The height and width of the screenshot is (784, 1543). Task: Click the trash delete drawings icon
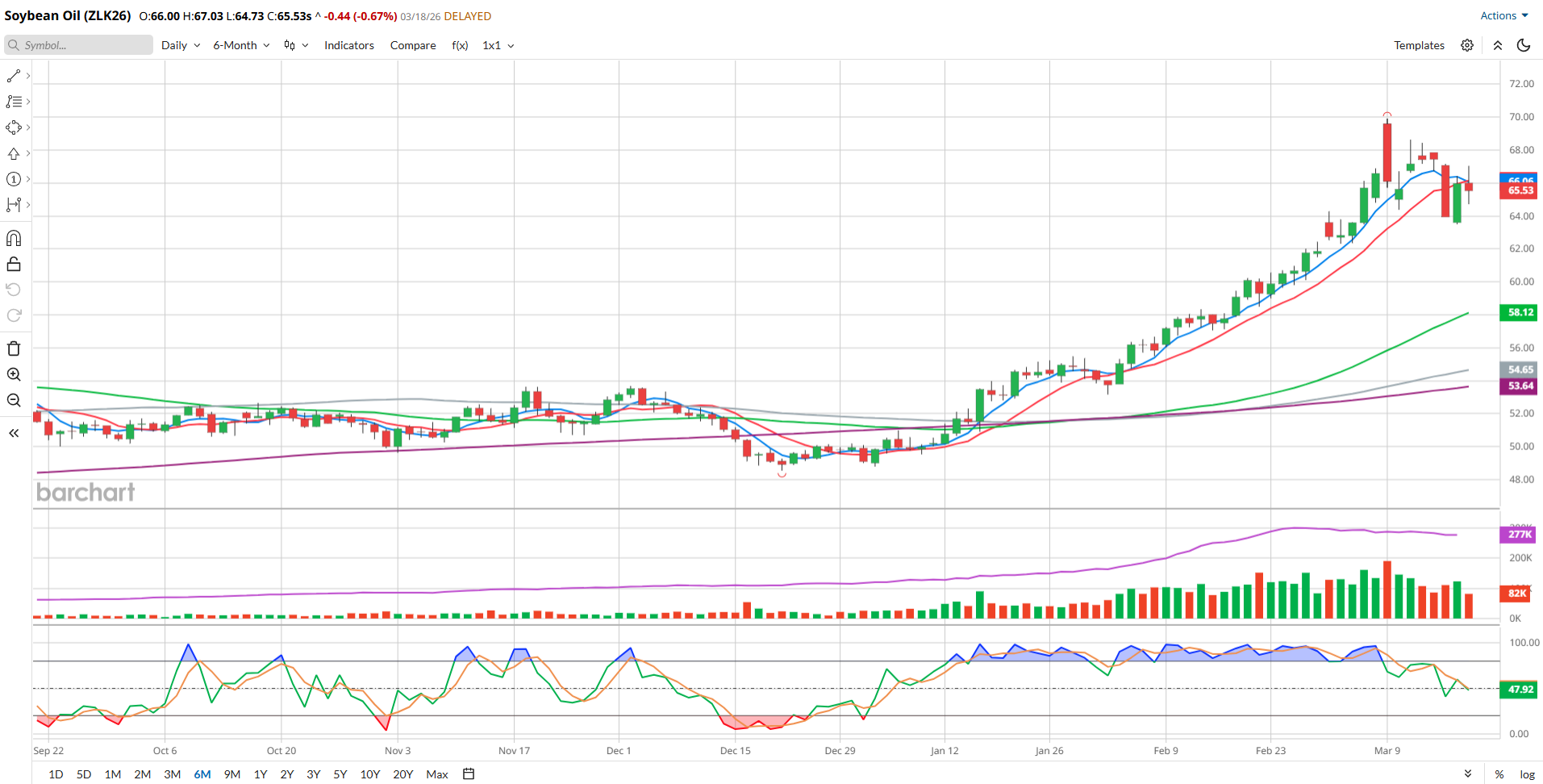tap(14, 348)
